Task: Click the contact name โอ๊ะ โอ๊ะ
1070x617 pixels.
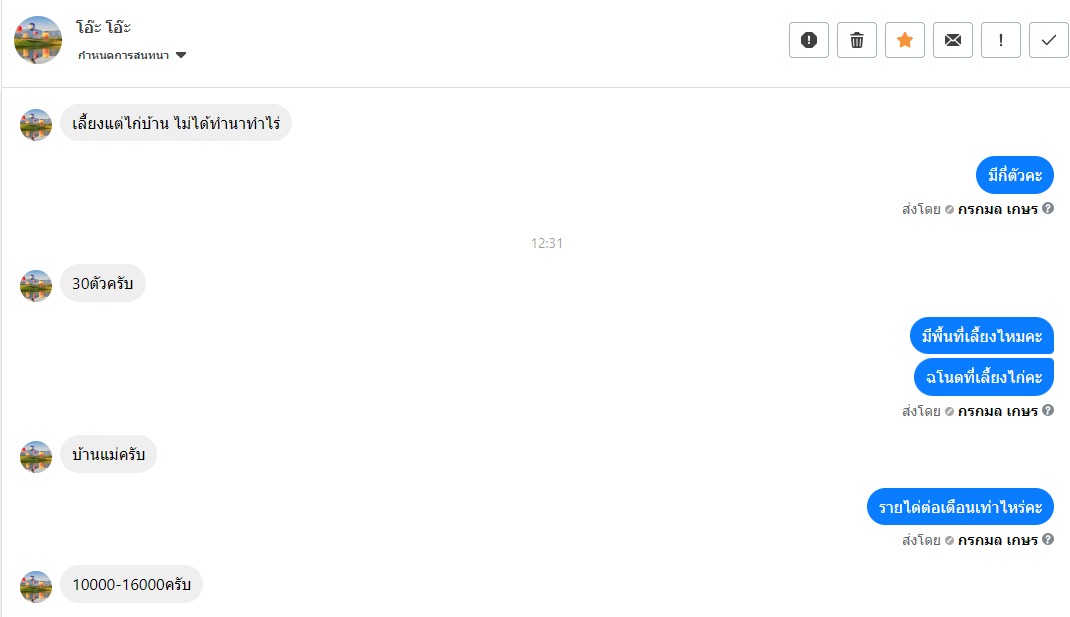Action: [104, 27]
